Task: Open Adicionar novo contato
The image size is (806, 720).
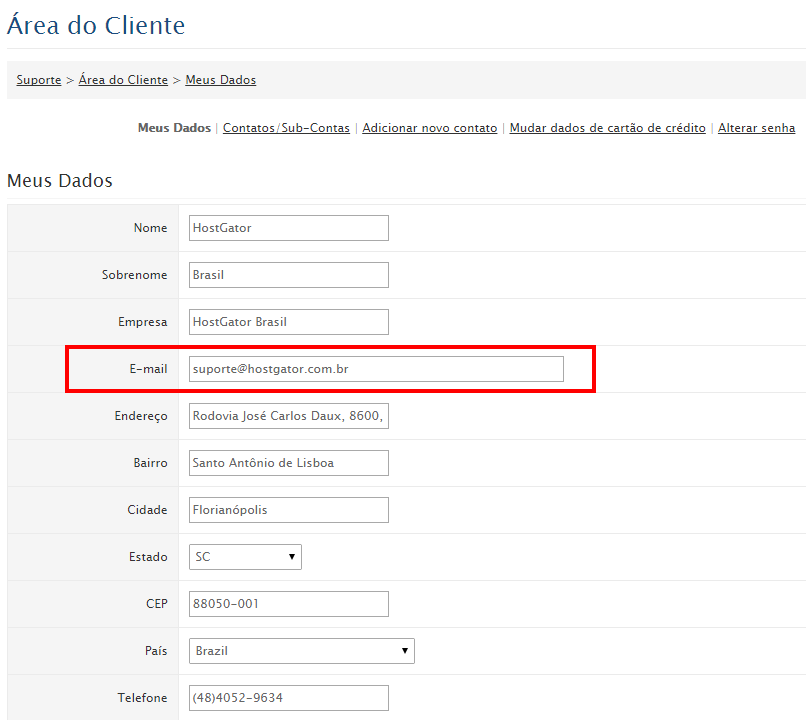Action: pyautogui.click(x=430, y=128)
